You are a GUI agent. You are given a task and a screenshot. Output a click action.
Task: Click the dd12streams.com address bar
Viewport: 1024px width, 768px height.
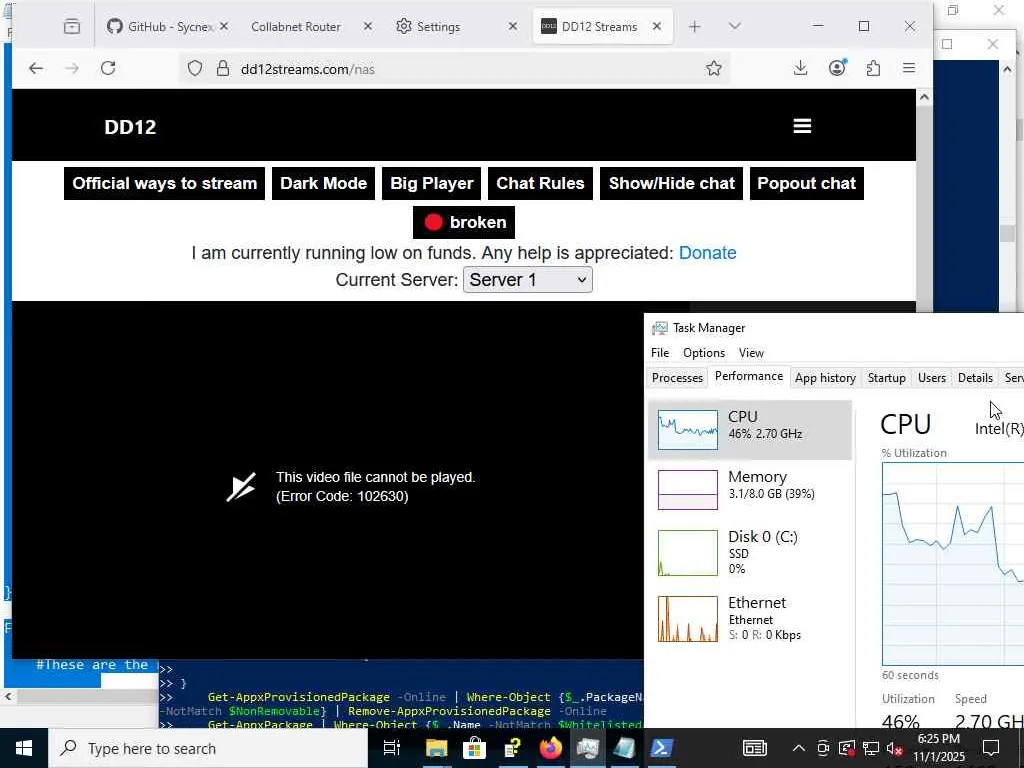pyautogui.click(x=457, y=69)
